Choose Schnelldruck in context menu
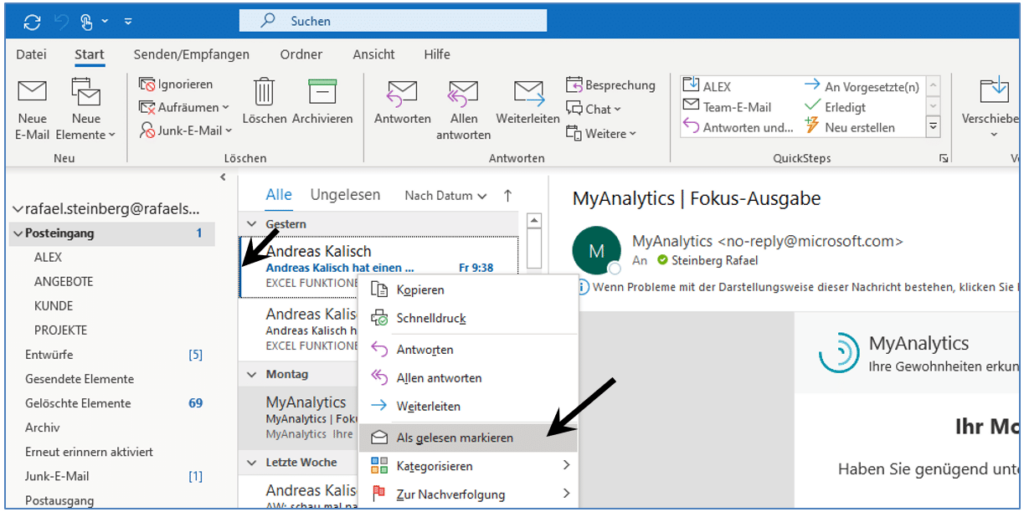 468,318
